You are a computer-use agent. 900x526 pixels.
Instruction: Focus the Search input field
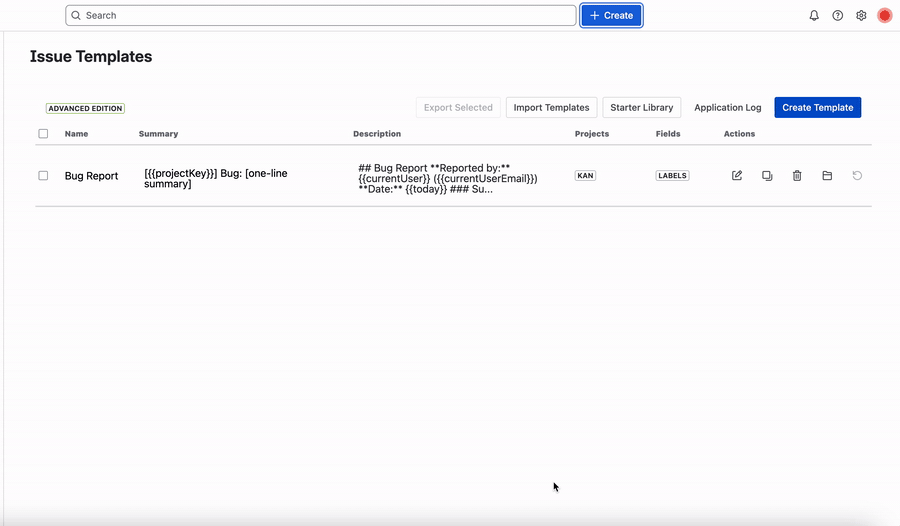321,16
